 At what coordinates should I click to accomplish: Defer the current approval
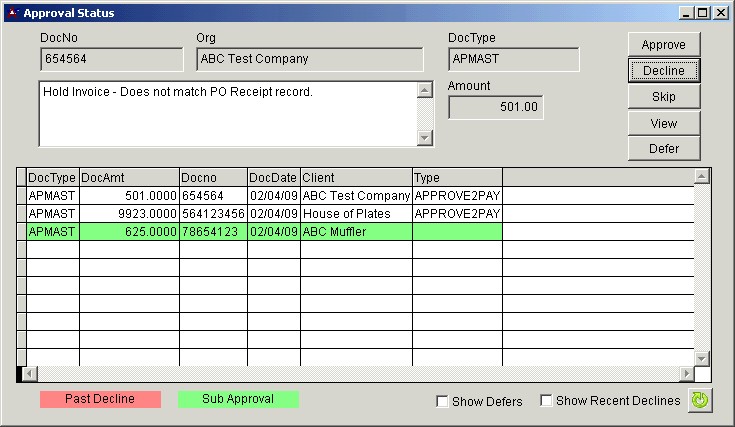click(664, 149)
